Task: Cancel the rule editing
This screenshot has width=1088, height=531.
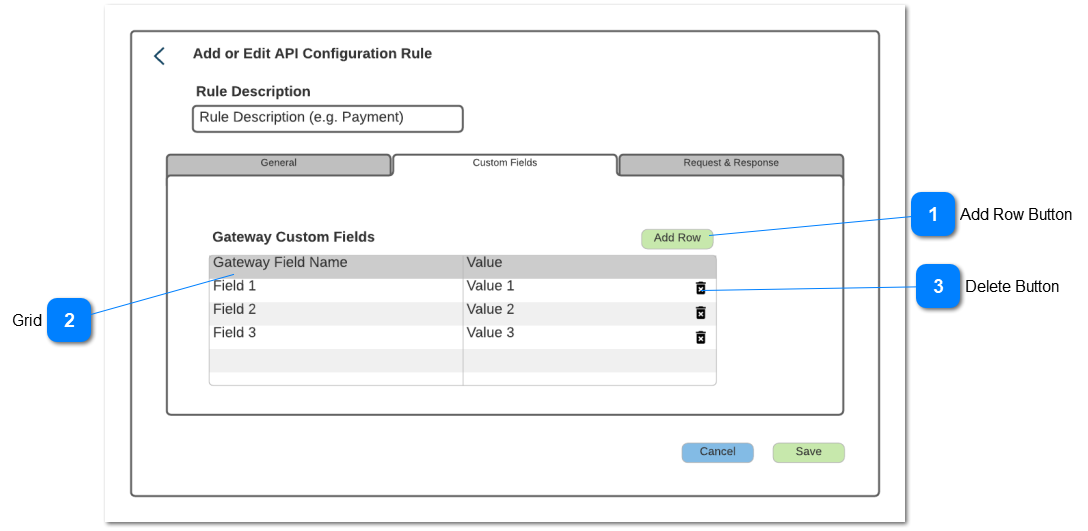Action: pos(717,452)
